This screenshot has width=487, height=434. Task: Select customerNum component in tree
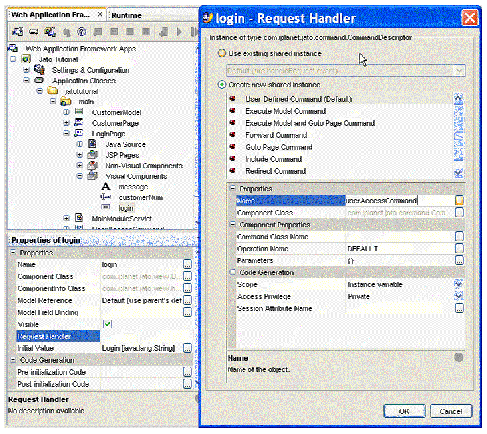[141, 197]
